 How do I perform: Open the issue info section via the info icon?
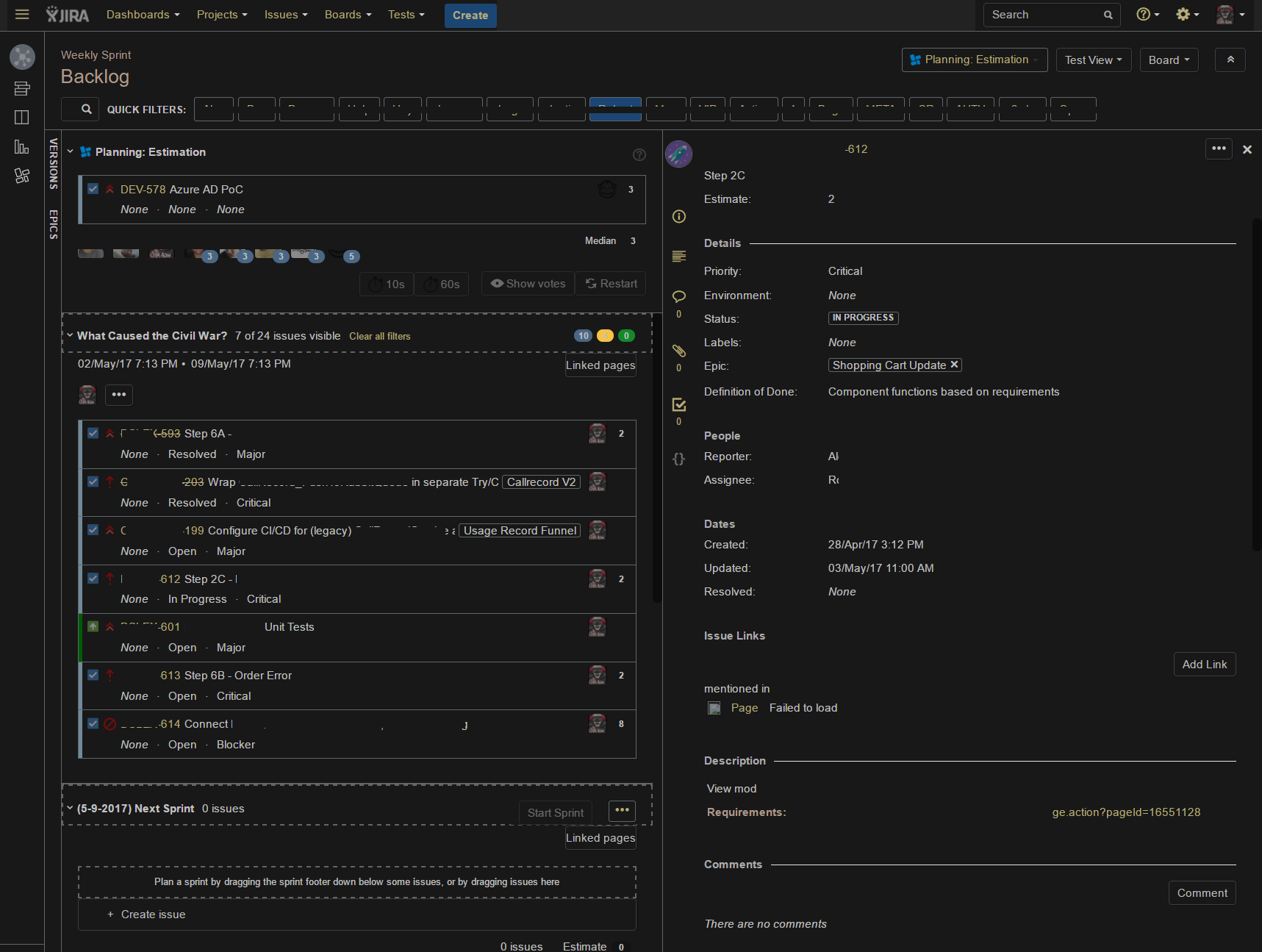tap(678, 216)
